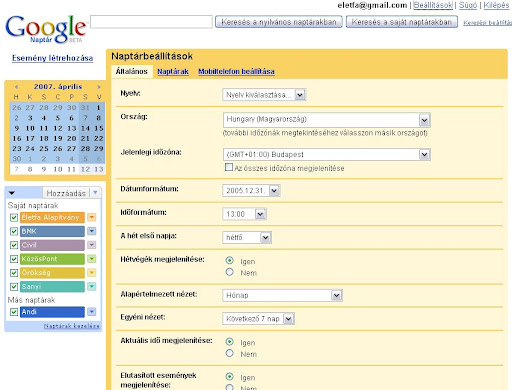Select April 10 in mini calendar
The width and height of the screenshot is (512, 390).
[30, 128]
